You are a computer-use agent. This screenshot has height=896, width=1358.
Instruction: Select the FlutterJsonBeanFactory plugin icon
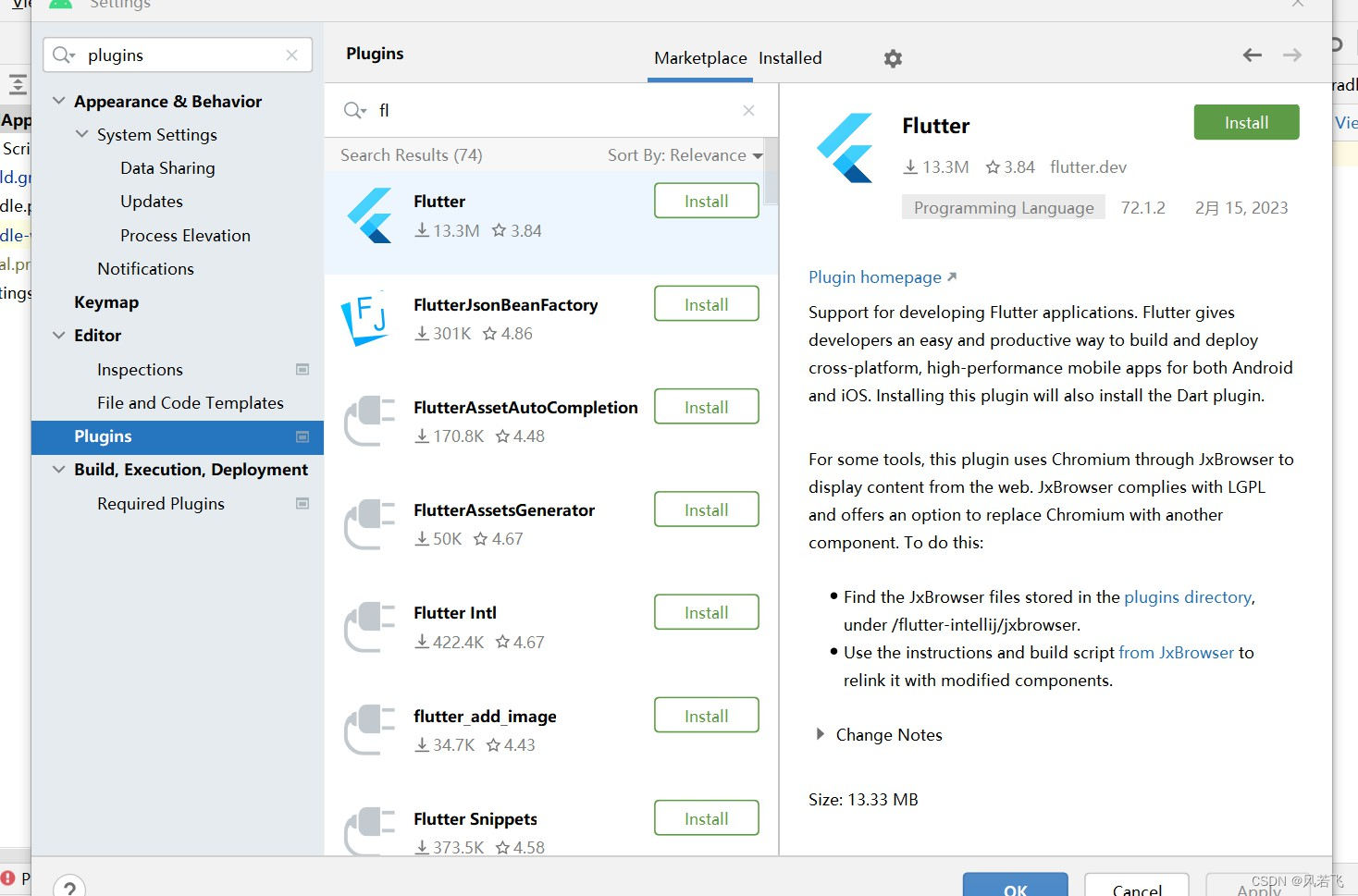364,319
